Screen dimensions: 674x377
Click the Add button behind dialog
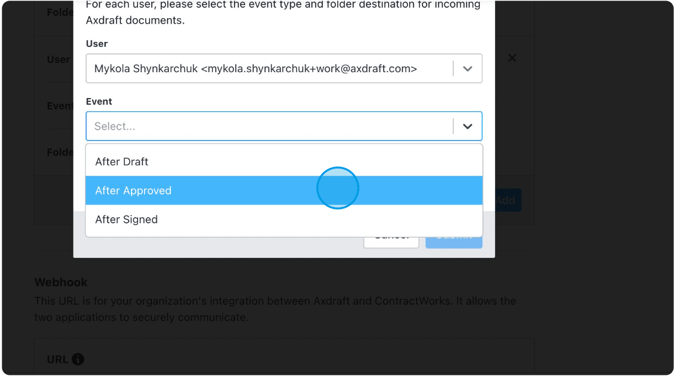[508, 200]
